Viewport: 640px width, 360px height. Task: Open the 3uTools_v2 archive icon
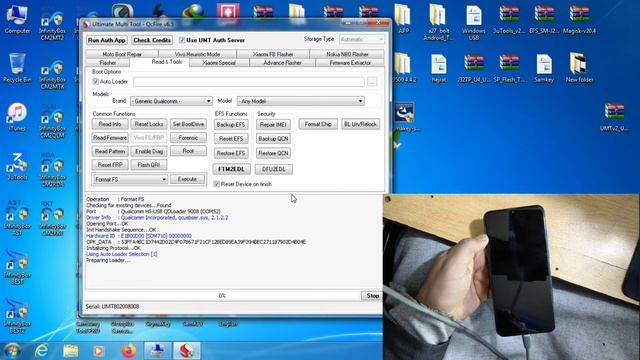(x=509, y=19)
